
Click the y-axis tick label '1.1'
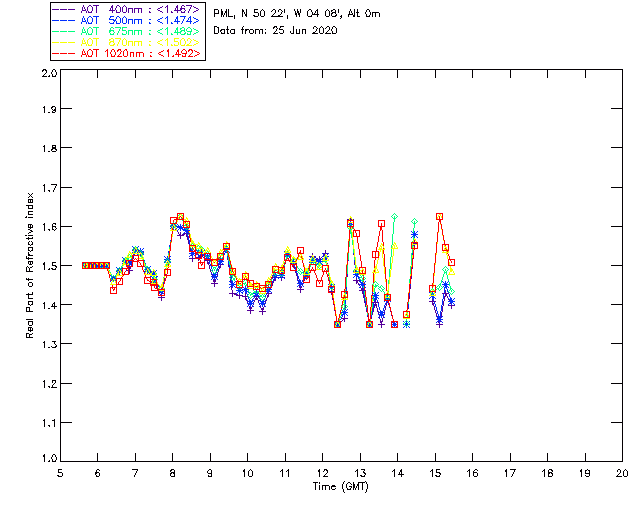point(49,423)
